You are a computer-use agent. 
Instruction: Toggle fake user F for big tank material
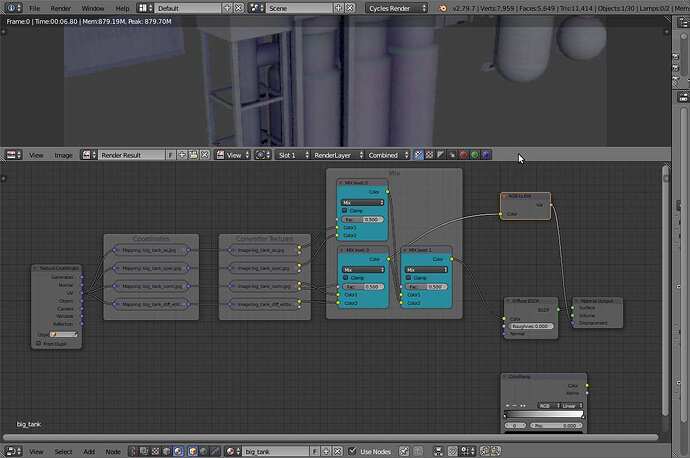[315, 451]
